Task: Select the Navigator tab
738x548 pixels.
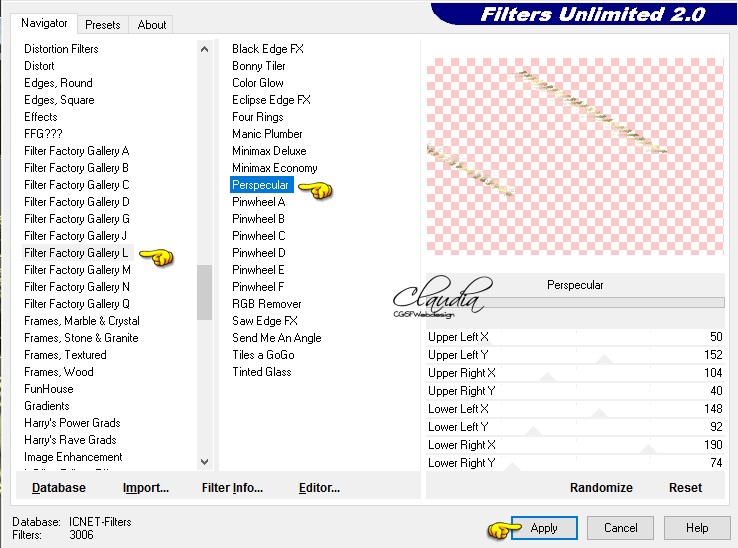Action: [44, 23]
